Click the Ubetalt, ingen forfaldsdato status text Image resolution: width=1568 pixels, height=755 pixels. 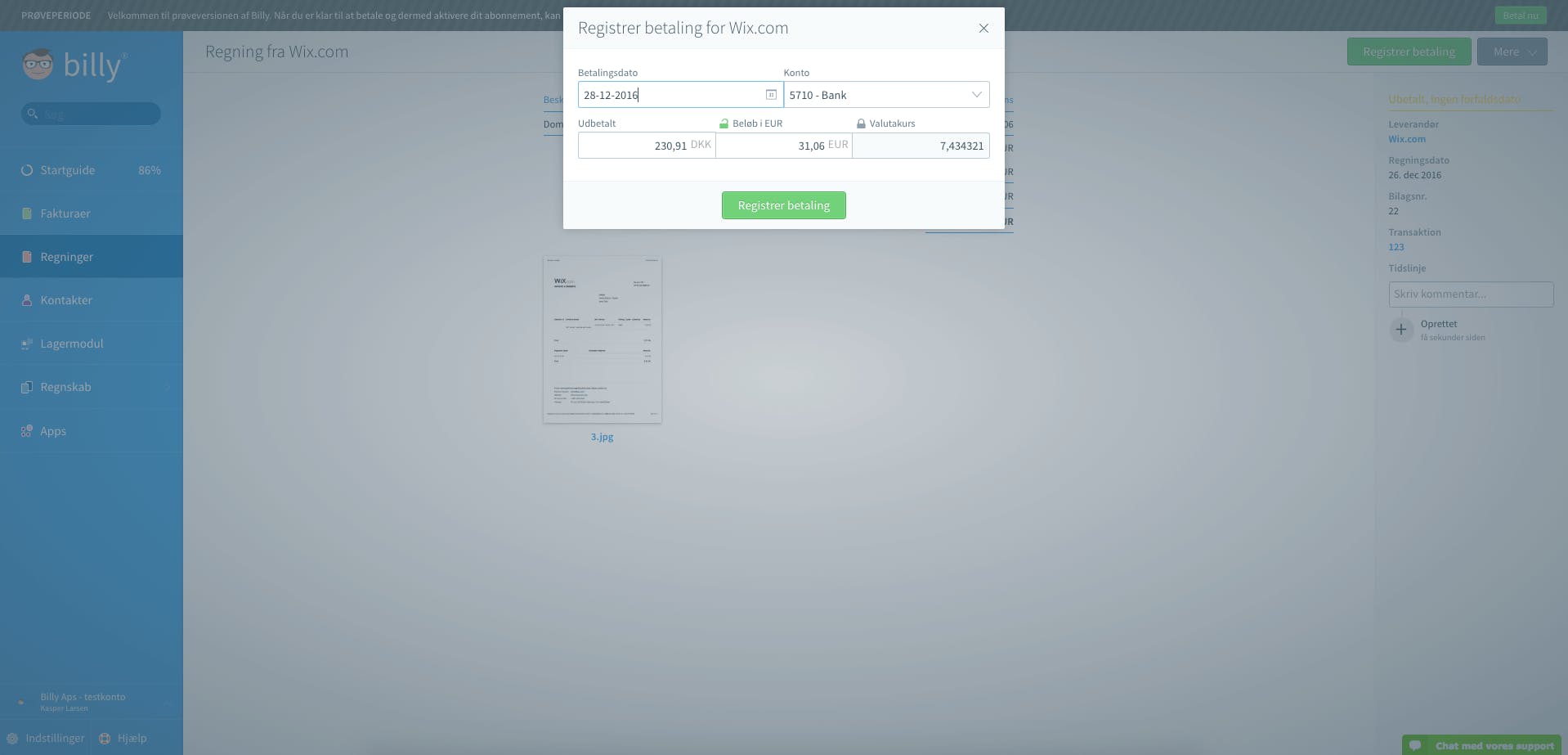coord(1454,99)
